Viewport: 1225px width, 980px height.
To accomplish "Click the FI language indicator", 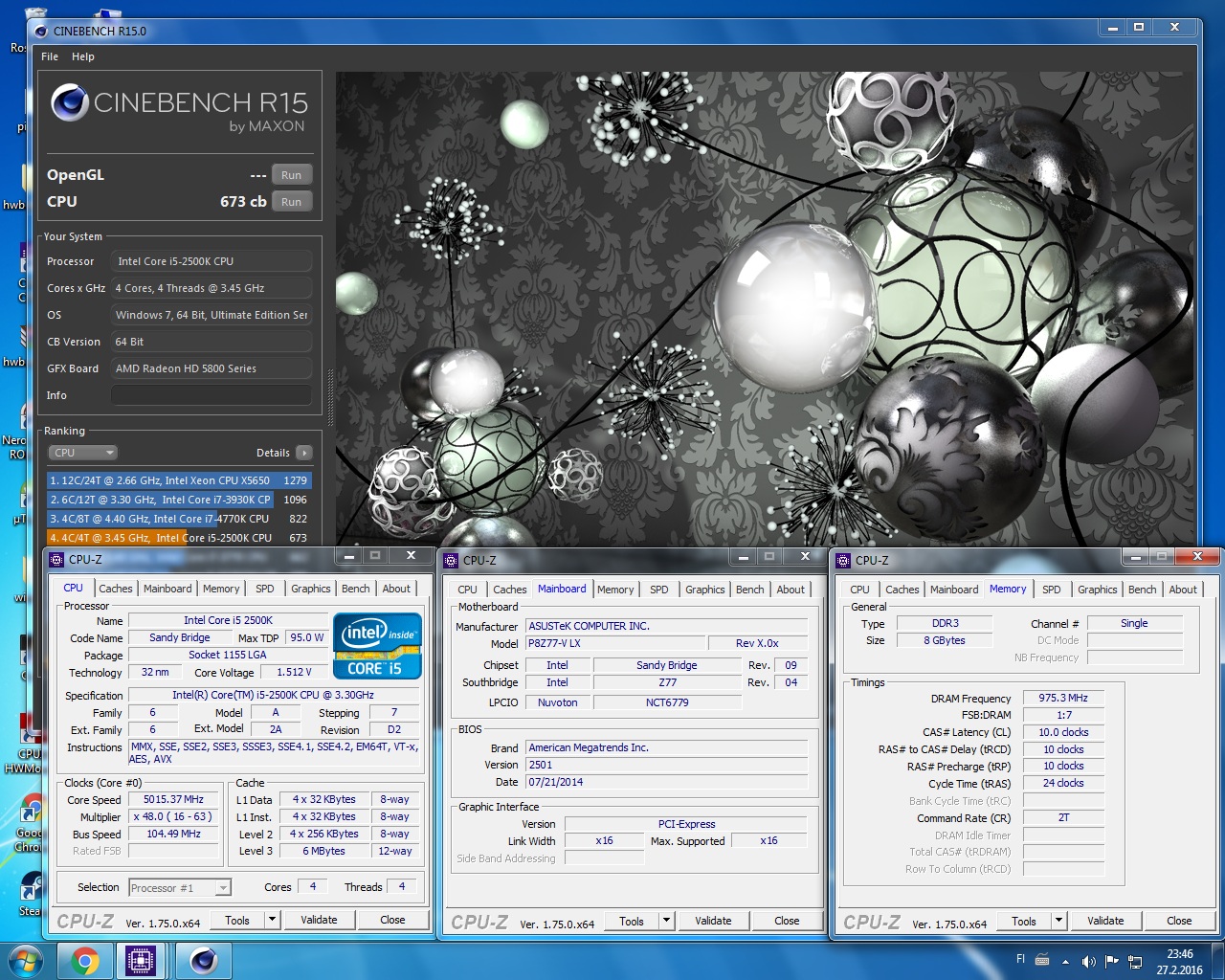I will coord(1020,959).
